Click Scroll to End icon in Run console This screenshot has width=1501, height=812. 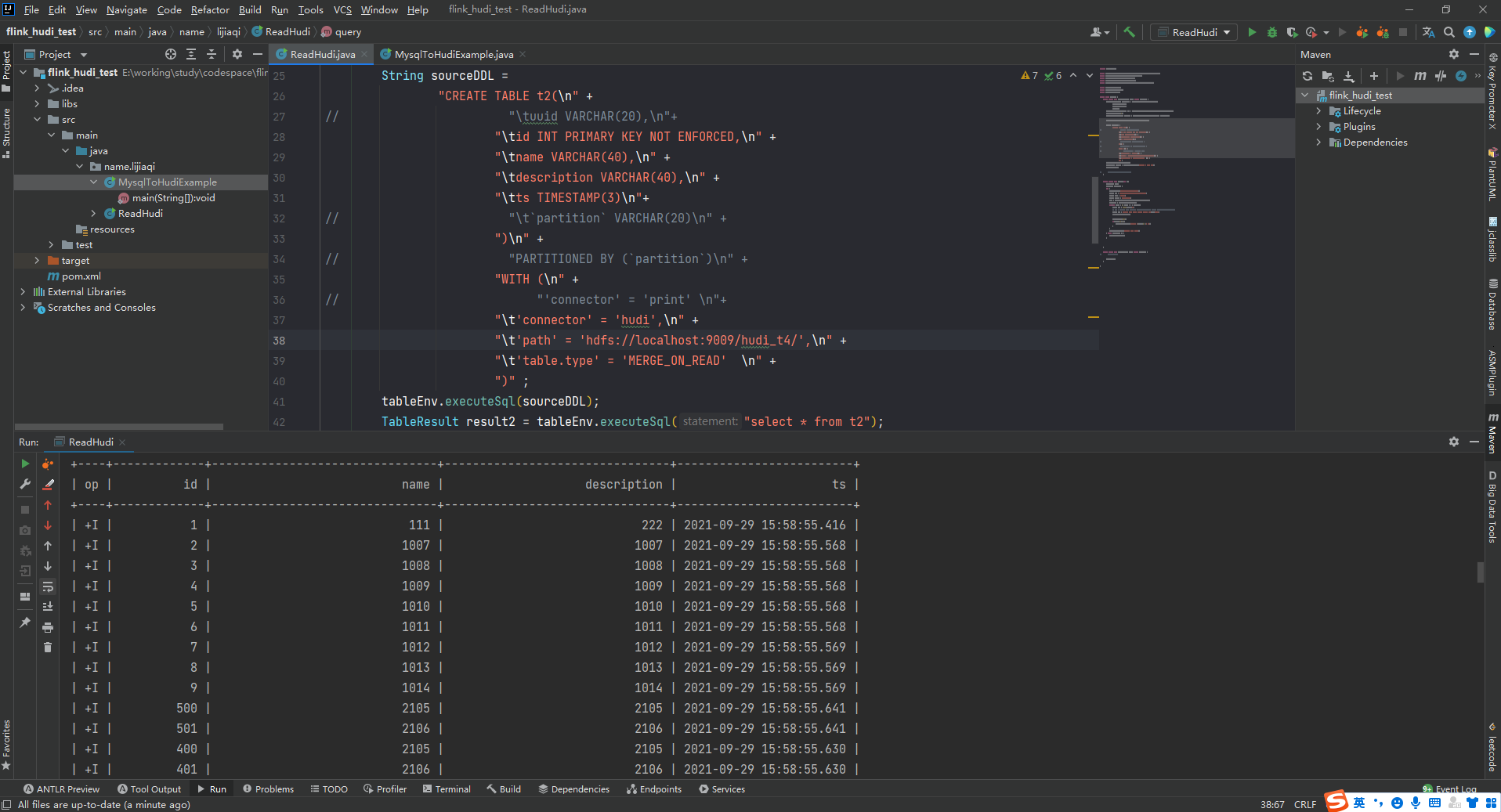click(48, 606)
